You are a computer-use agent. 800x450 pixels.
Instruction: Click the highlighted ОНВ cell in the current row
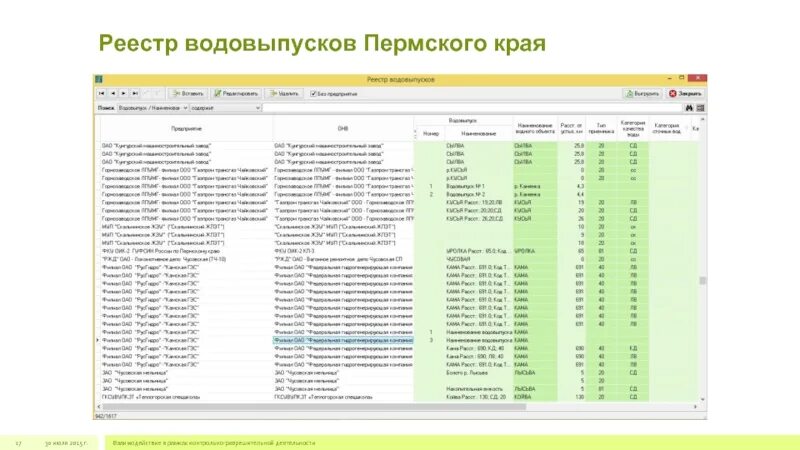point(343,340)
